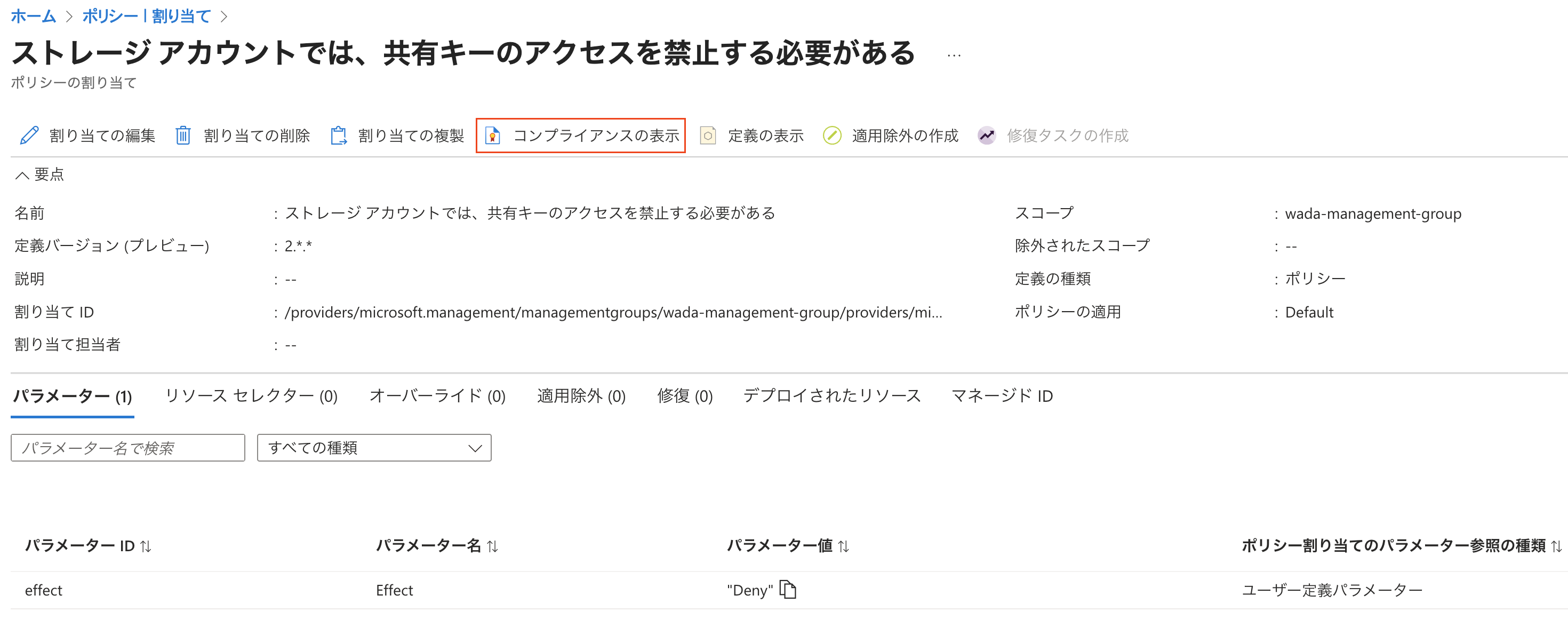Click the chart icon for 修復タスクの作成
1568x635 pixels.
tap(987, 135)
